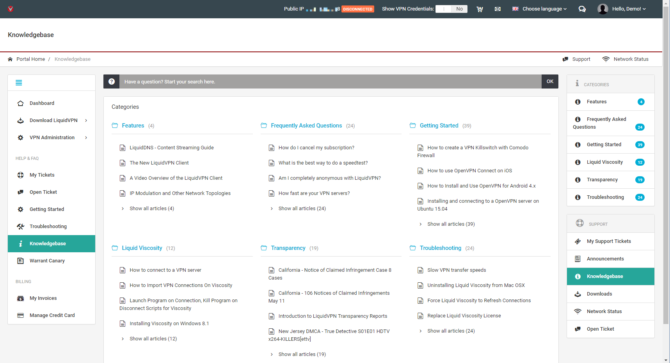Show all articles (39) under Getting Started
This screenshot has height=363, width=670.
tap(451, 224)
